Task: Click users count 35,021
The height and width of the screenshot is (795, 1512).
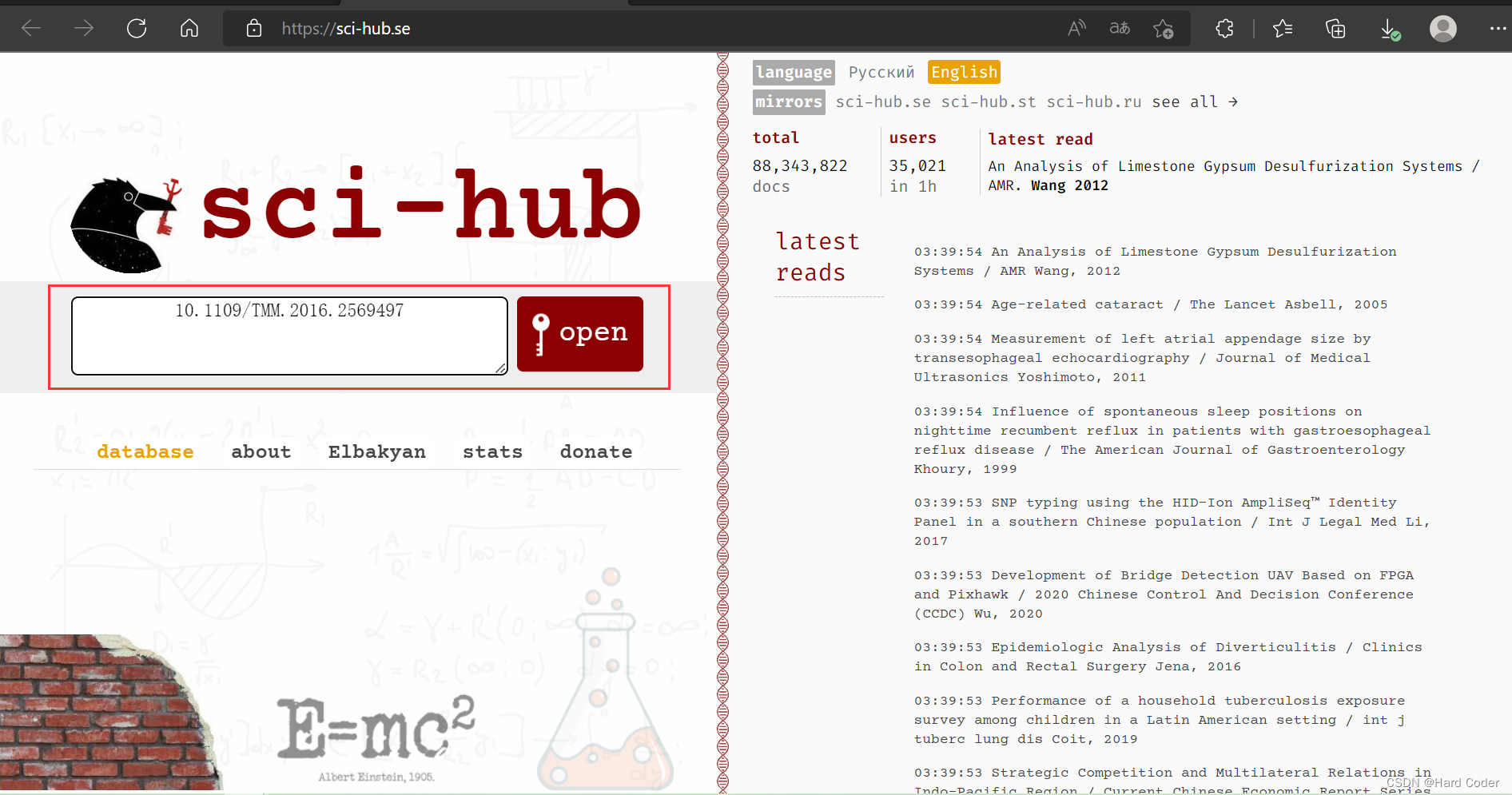Action: click(x=917, y=165)
